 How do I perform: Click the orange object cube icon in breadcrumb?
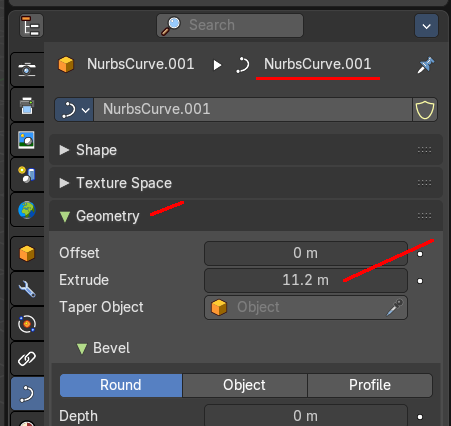[x=66, y=64]
